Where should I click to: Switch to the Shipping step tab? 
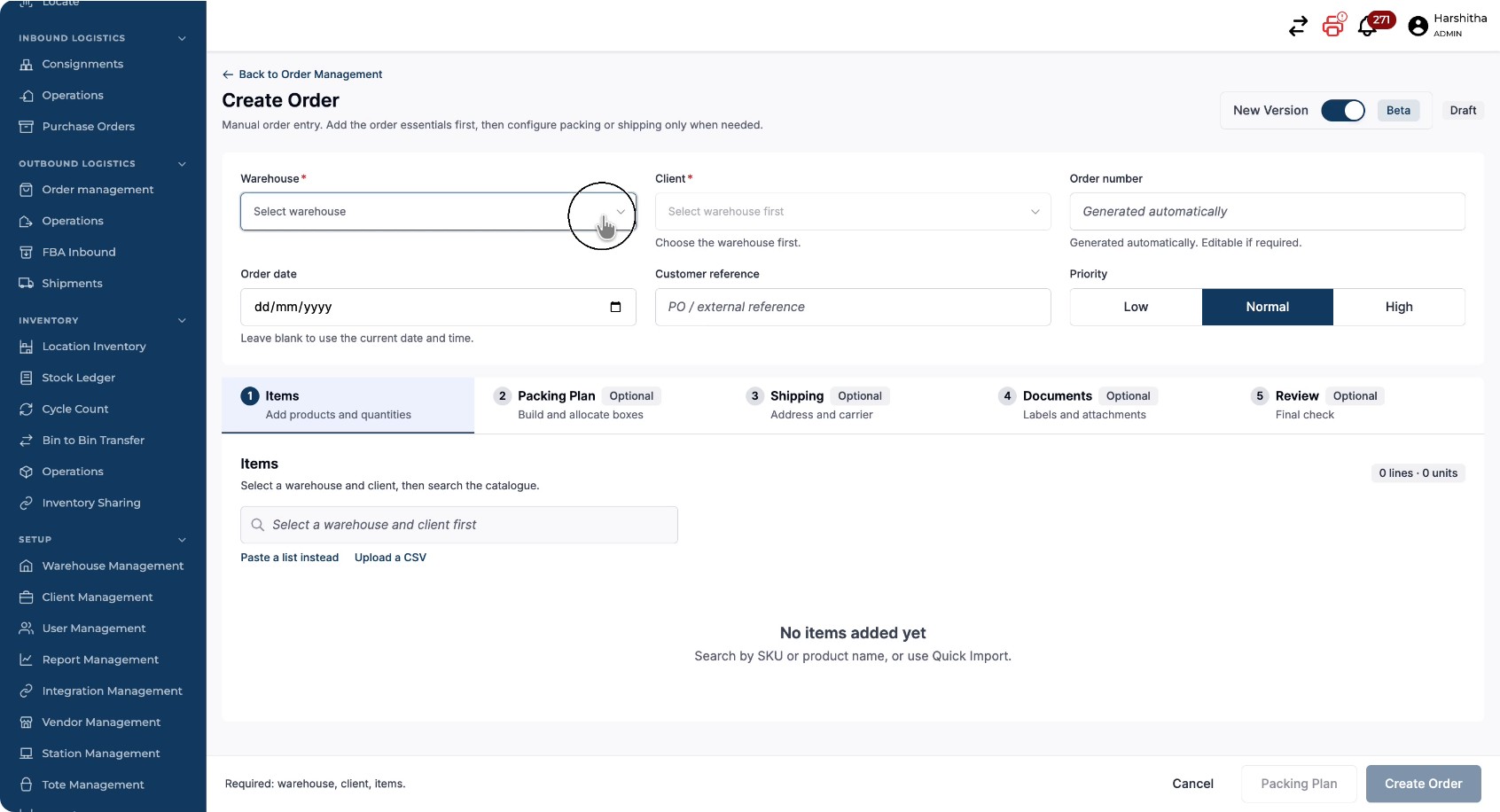click(853, 405)
